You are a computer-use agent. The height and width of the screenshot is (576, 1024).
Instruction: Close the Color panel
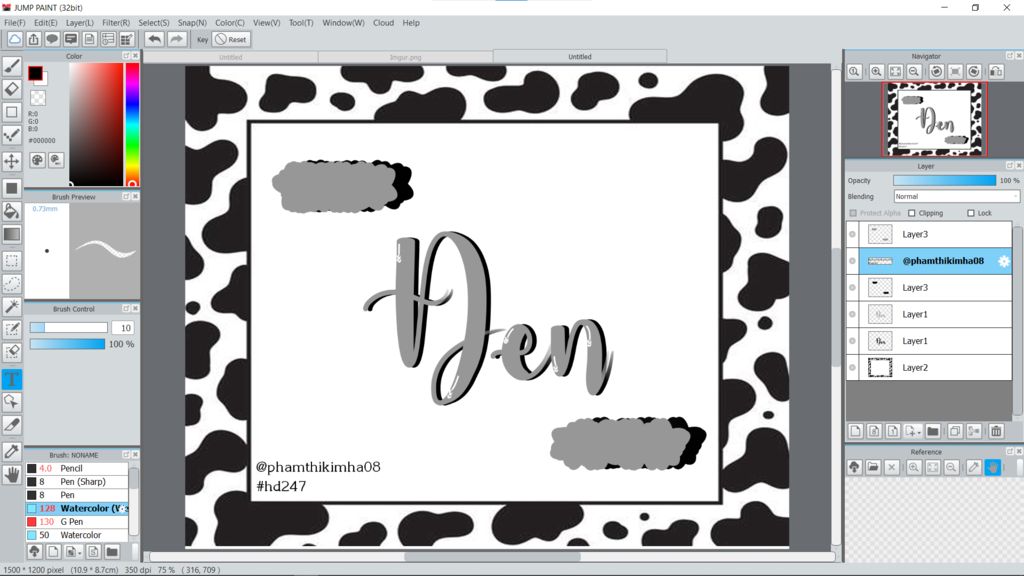click(x=135, y=56)
